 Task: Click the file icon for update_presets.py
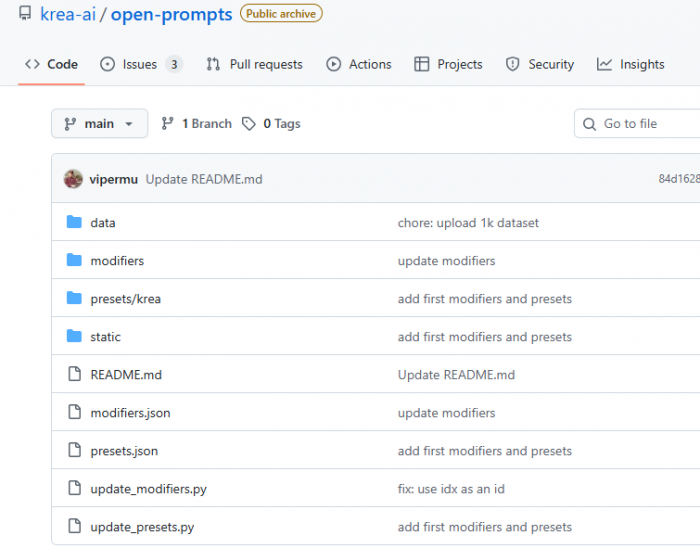(x=75, y=526)
